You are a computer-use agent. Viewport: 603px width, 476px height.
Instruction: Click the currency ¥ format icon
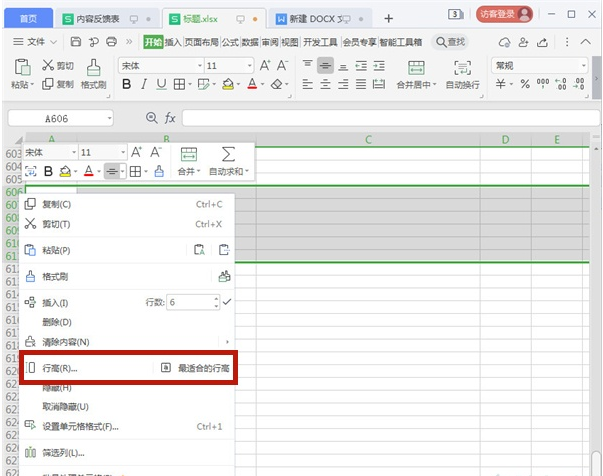pyautogui.click(x=501, y=84)
